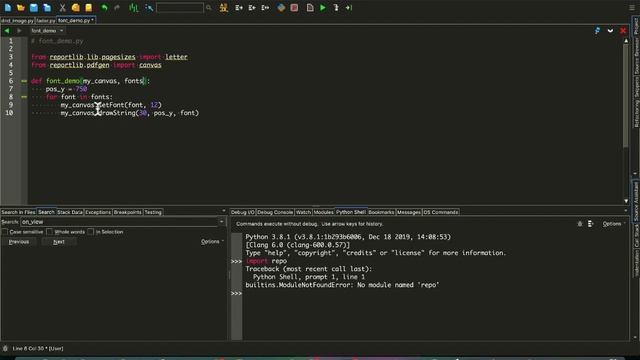
Task: Open left tool panel tab overflow arrow
Action: (x=224, y=211)
